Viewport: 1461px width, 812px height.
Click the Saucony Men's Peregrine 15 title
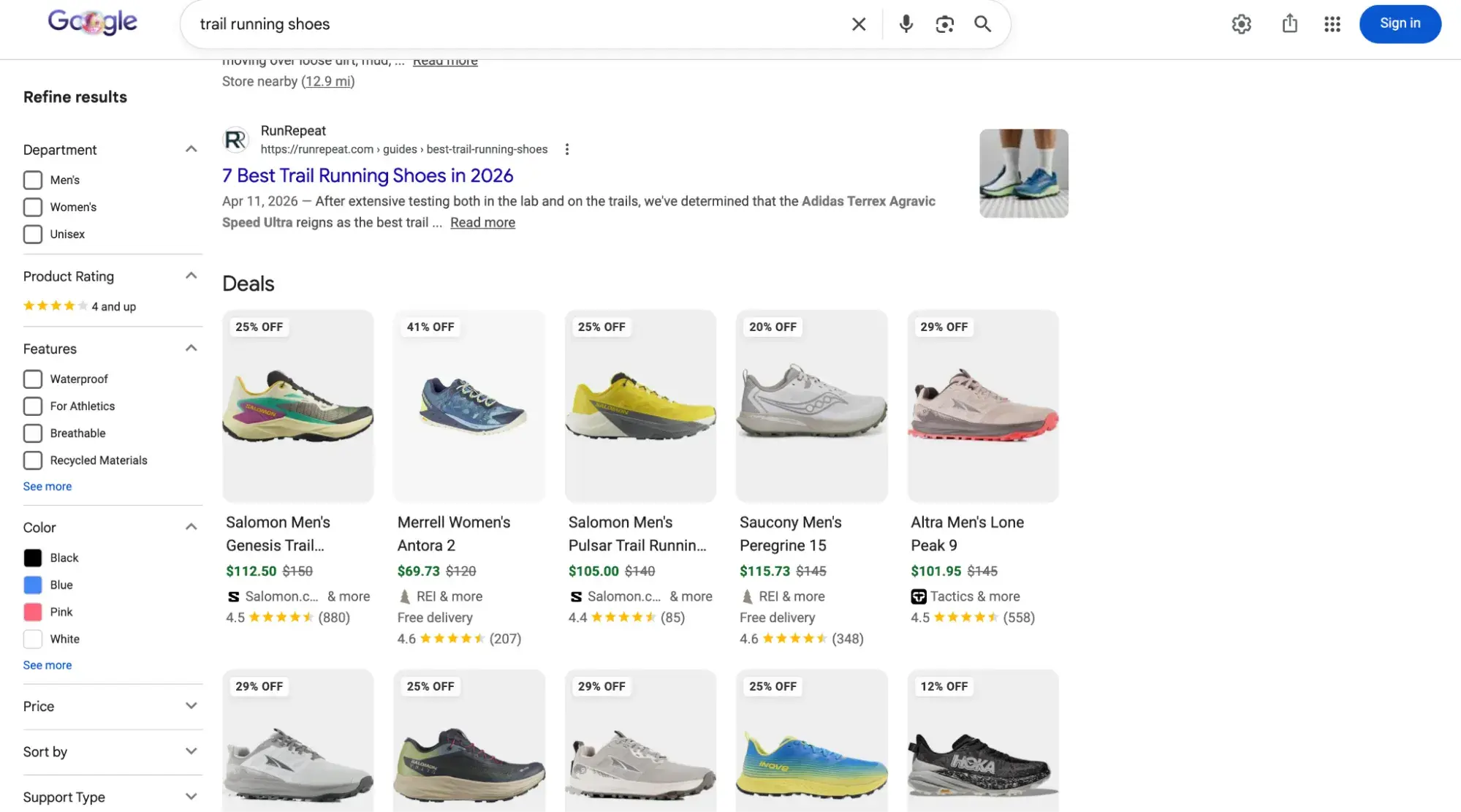tap(791, 534)
